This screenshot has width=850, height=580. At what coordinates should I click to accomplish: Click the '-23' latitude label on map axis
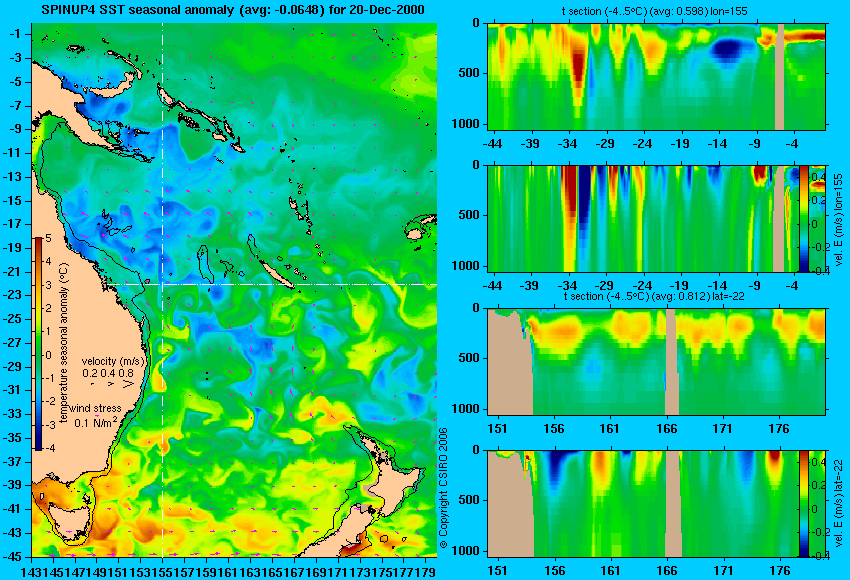[x=13, y=295]
